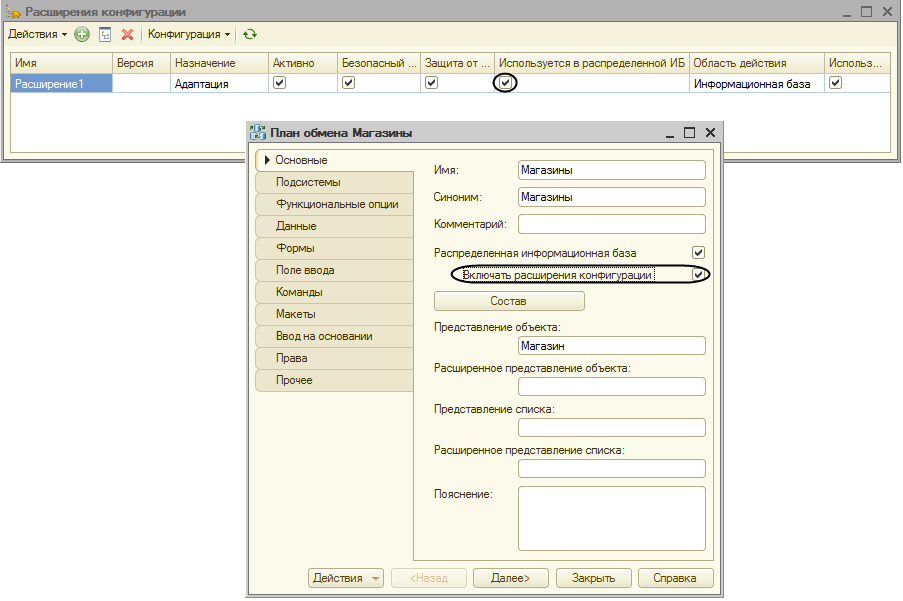Open the Поле ввода tab

(x=334, y=270)
